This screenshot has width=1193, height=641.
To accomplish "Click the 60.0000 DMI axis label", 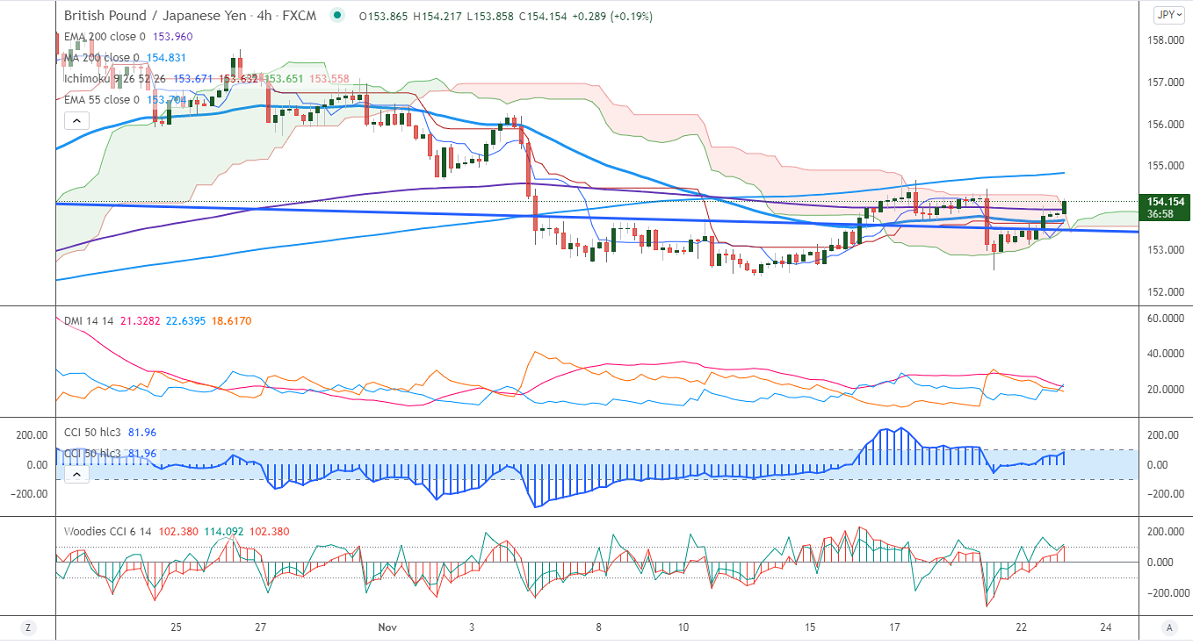I will (1166, 318).
